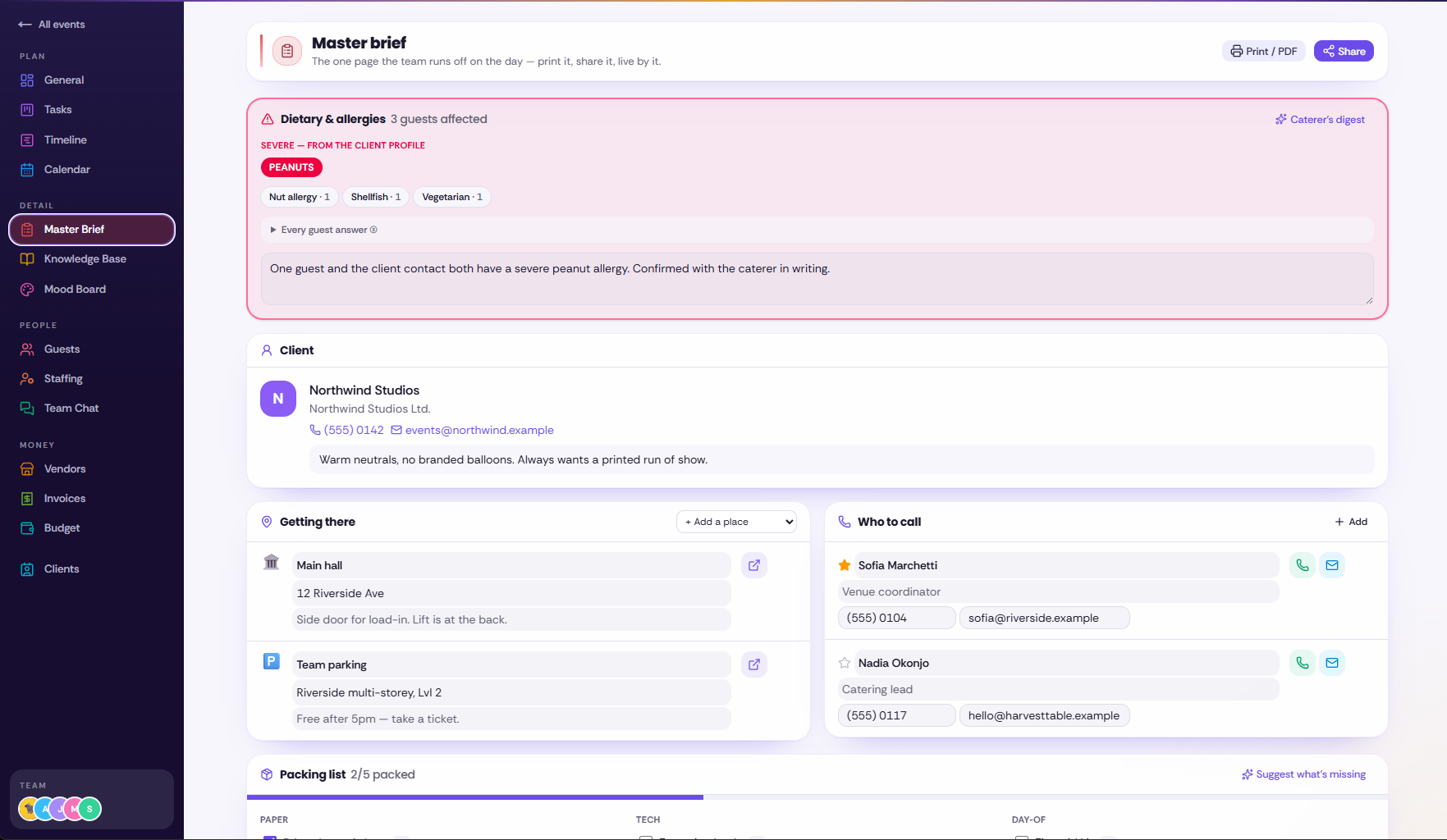Click the Team parking P icon
This screenshot has height=840, width=1447.
pos(272,661)
